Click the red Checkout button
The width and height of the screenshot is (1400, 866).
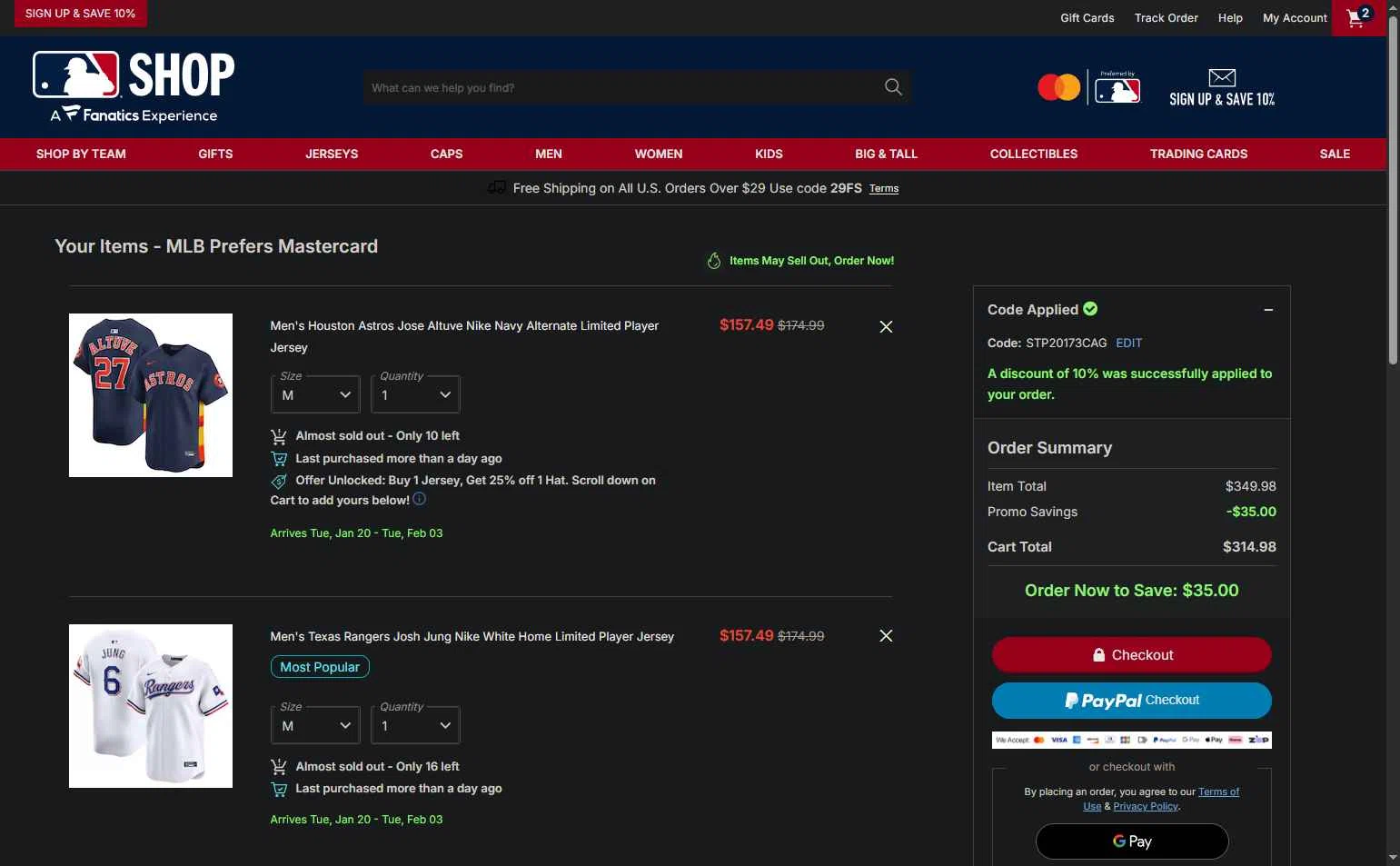[1131, 654]
